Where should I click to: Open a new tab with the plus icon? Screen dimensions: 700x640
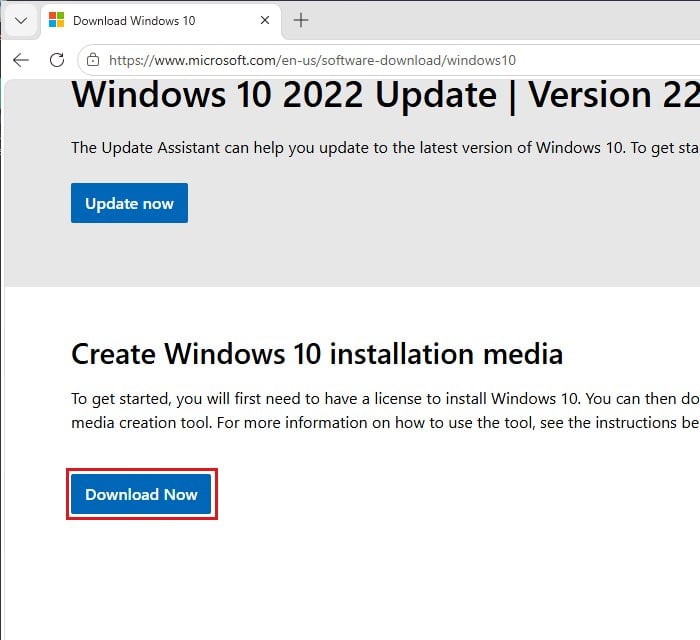[x=301, y=20]
